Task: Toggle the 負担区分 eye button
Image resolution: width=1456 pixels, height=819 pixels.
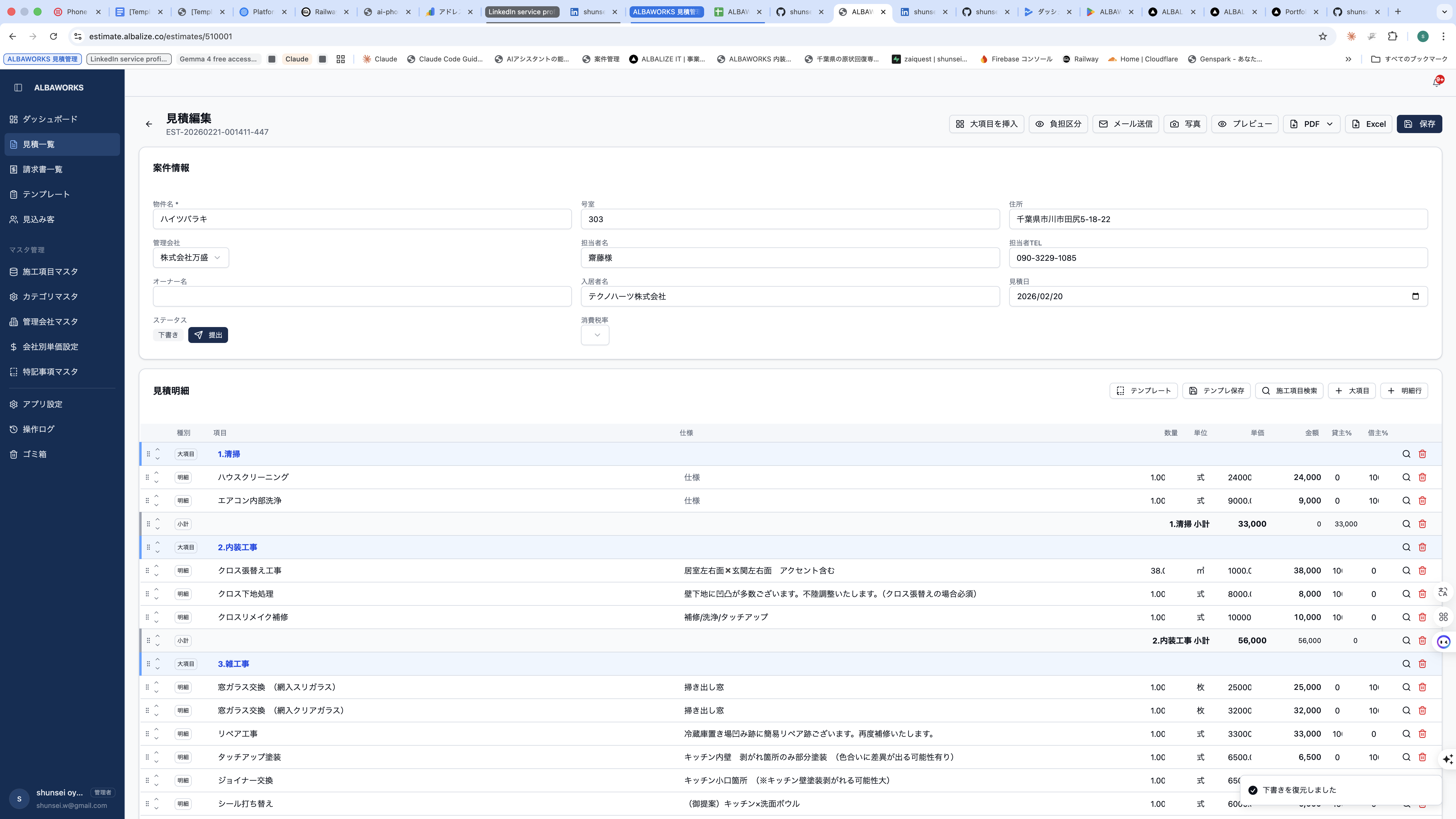Action: [x=1058, y=124]
